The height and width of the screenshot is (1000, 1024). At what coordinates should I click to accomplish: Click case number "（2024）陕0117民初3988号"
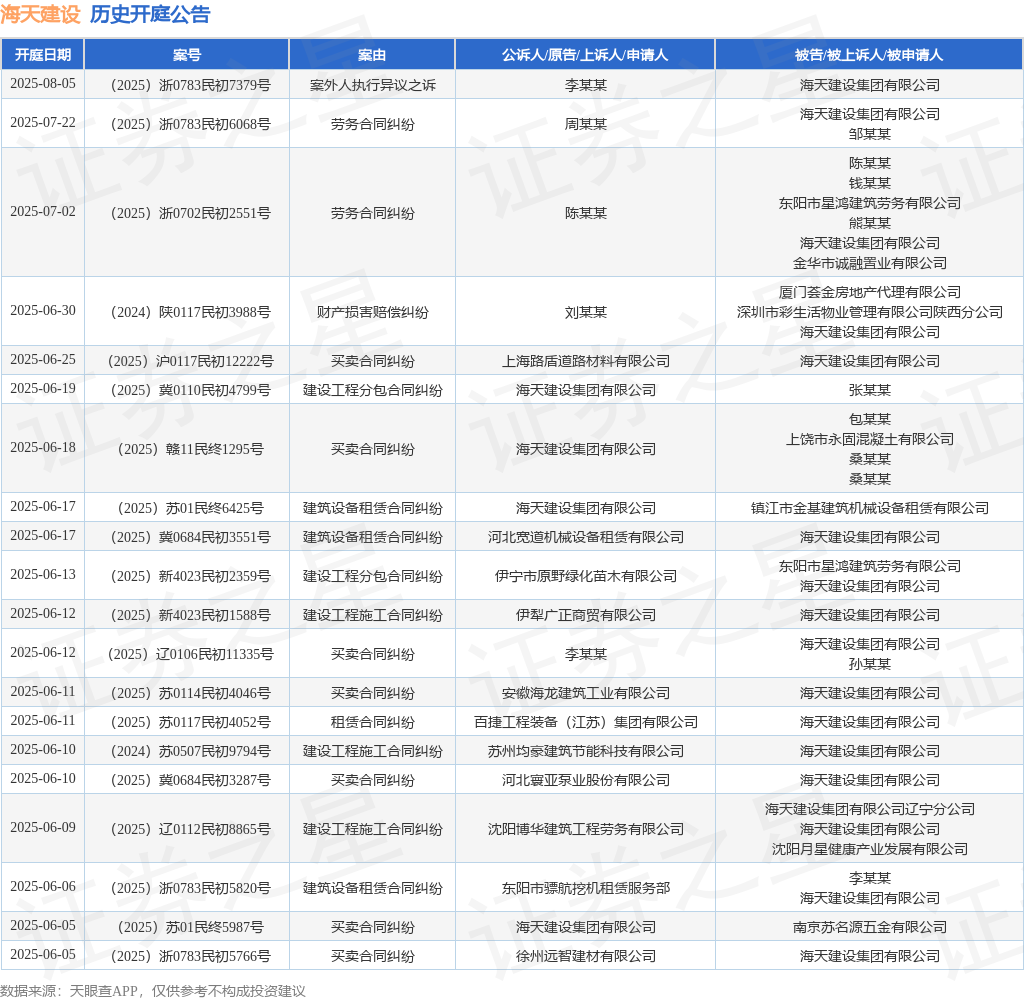coord(187,312)
